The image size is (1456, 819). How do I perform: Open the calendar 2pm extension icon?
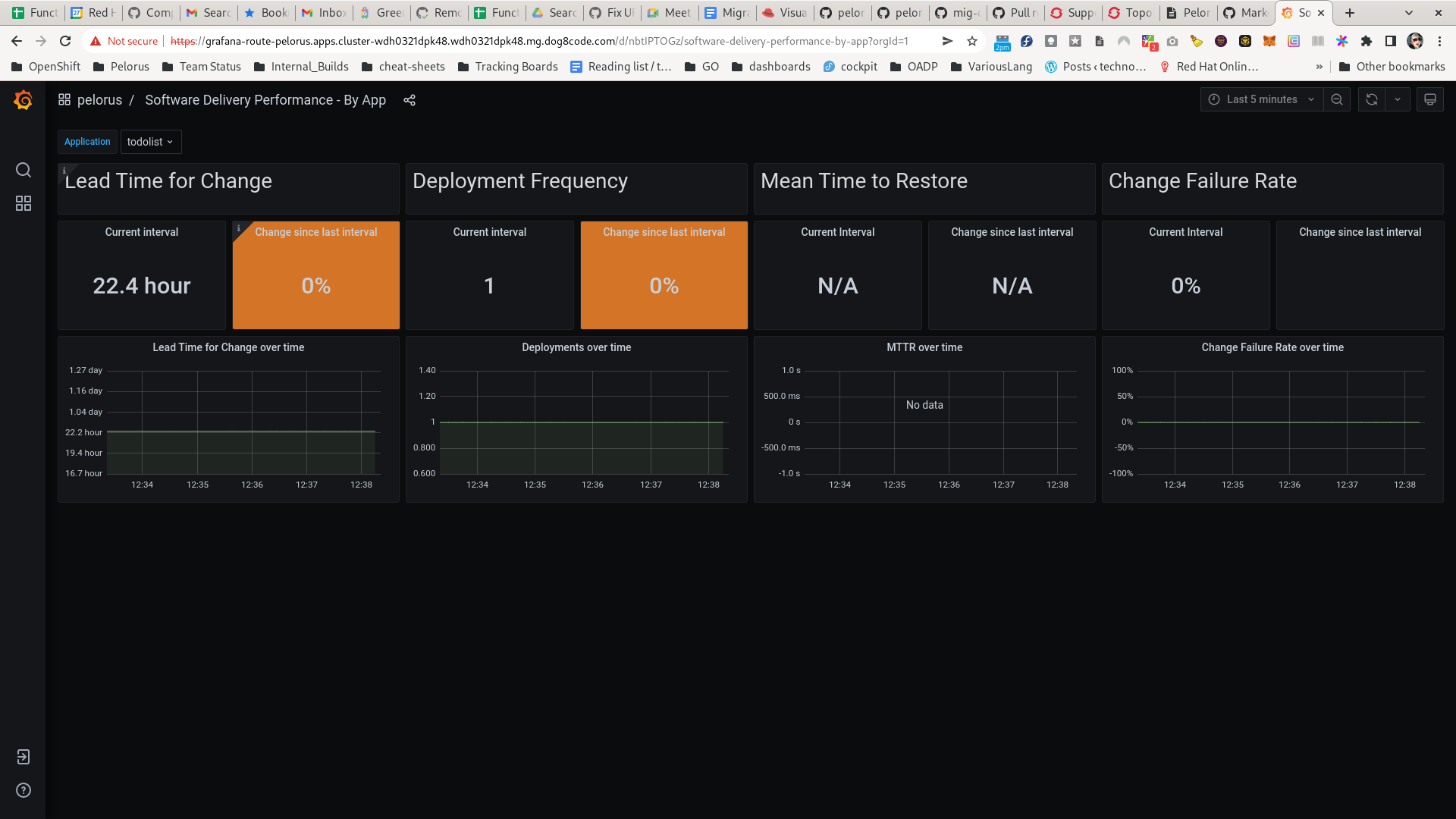click(x=1003, y=42)
